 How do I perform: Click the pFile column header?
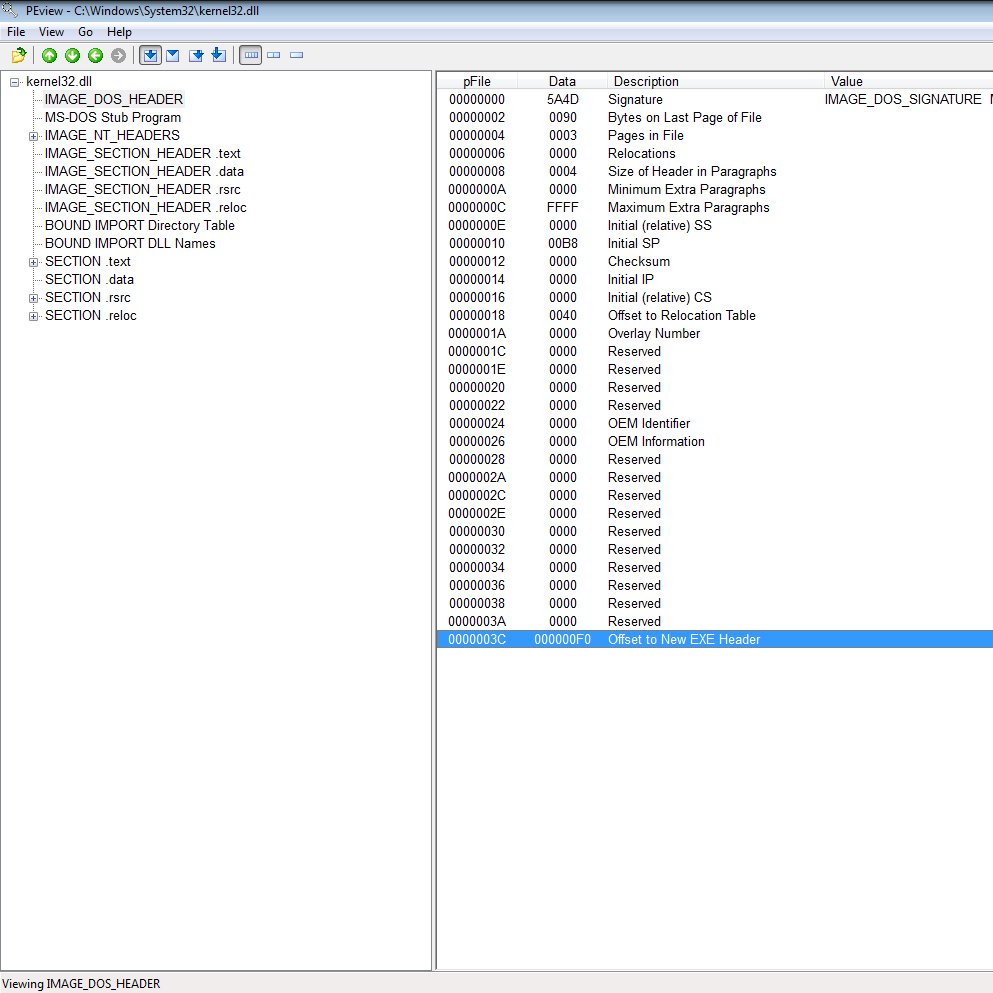(477, 81)
